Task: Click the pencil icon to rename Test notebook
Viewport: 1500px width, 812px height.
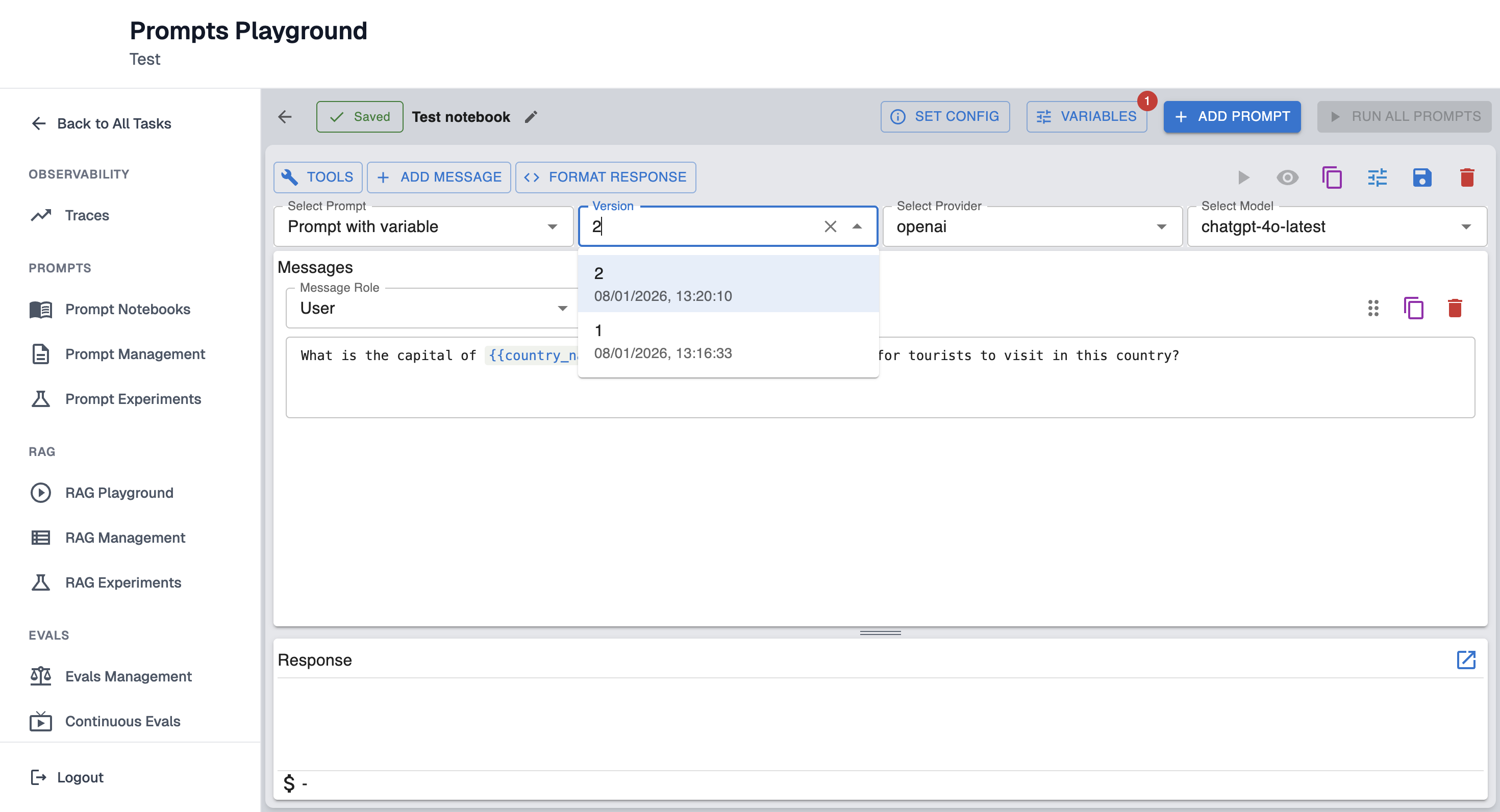Action: pos(531,117)
